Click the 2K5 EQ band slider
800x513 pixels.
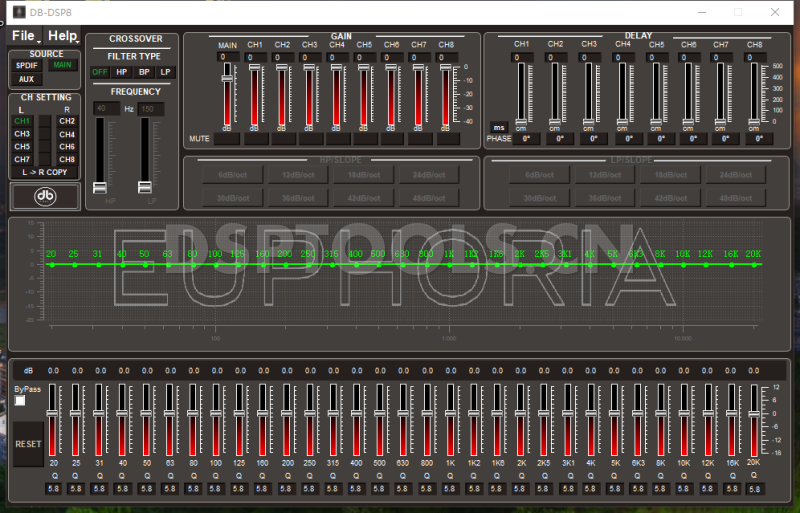pos(543,420)
